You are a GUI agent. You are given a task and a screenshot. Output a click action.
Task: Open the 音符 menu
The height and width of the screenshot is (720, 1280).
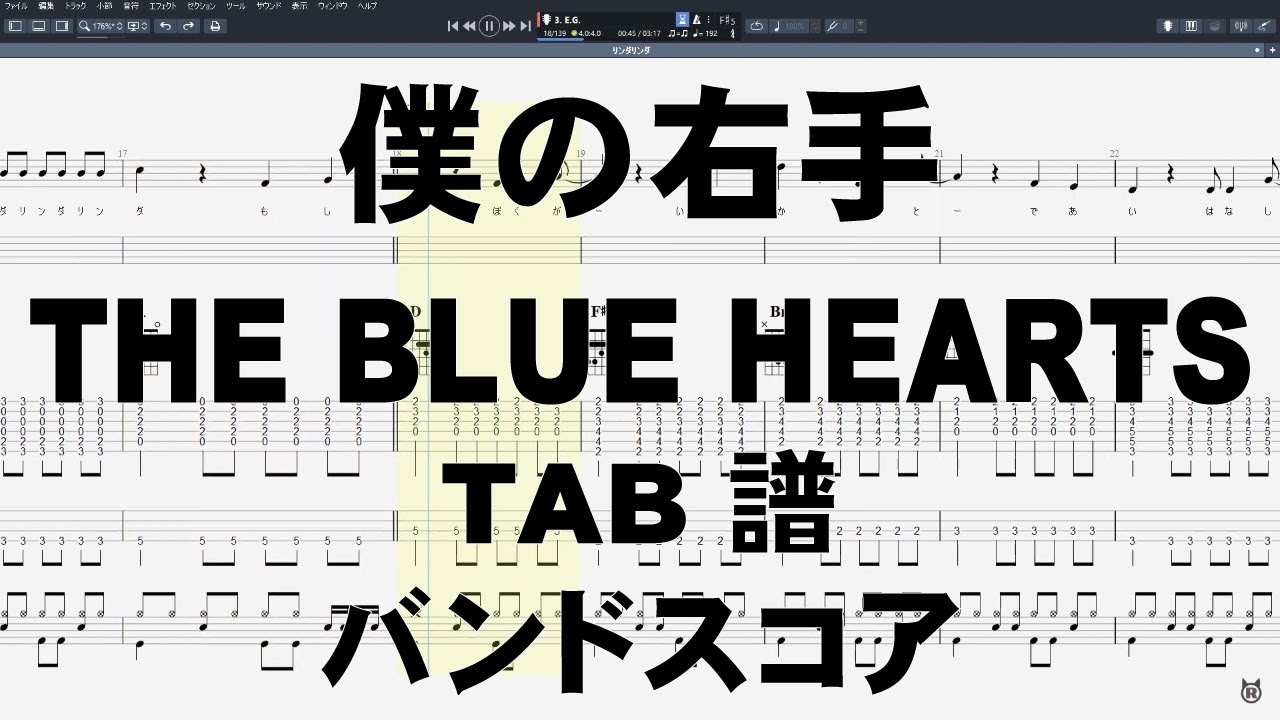131,6
